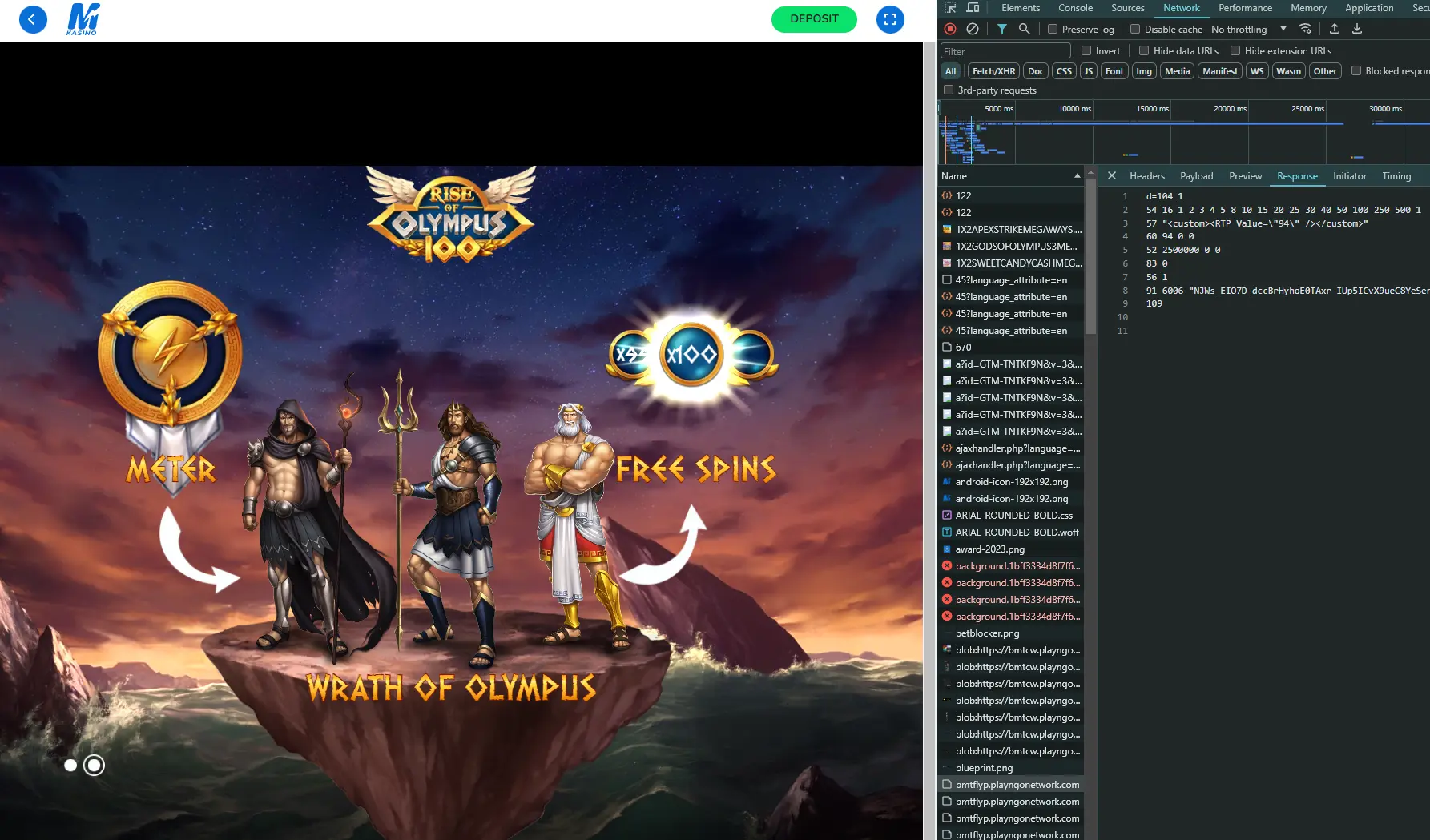Image resolution: width=1430 pixels, height=840 pixels.
Task: Click the blue back arrow button
Action: [33, 19]
